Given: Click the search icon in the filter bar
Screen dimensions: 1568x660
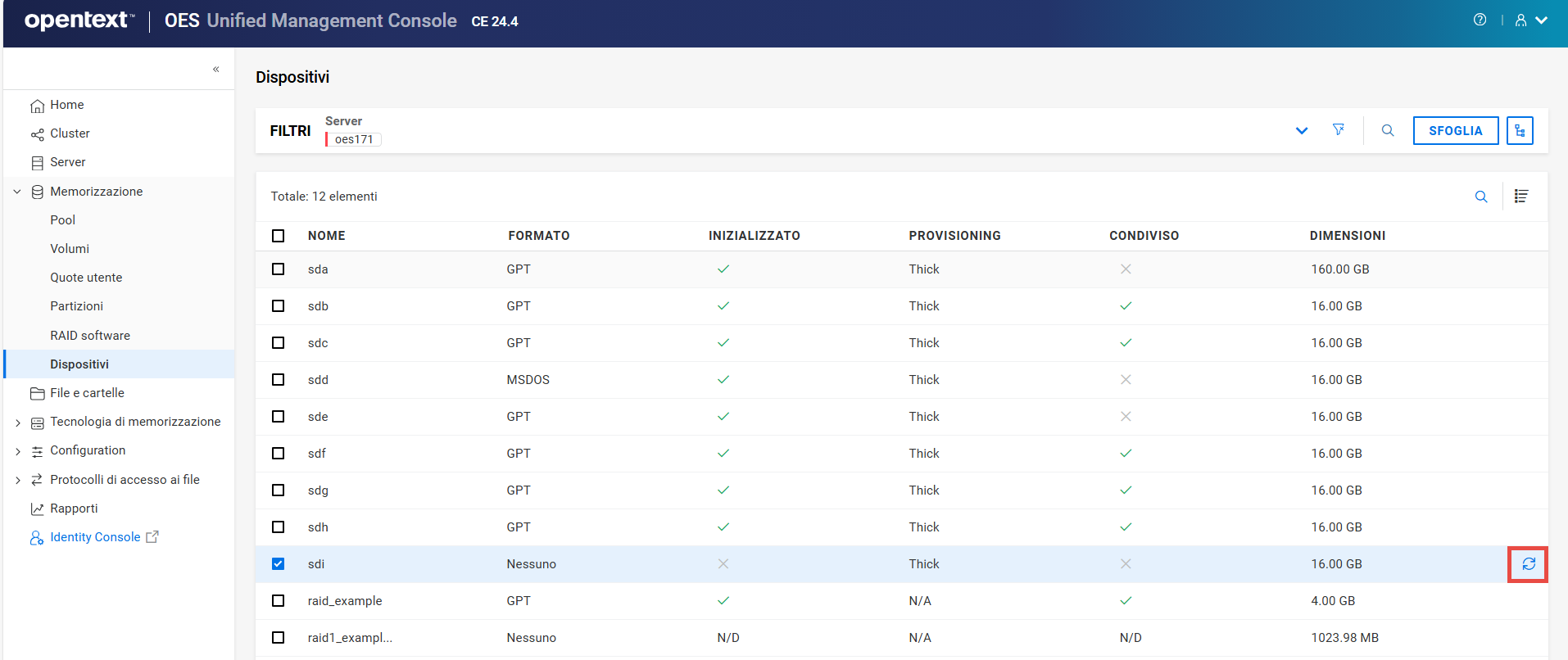Looking at the screenshot, I should tap(1388, 130).
